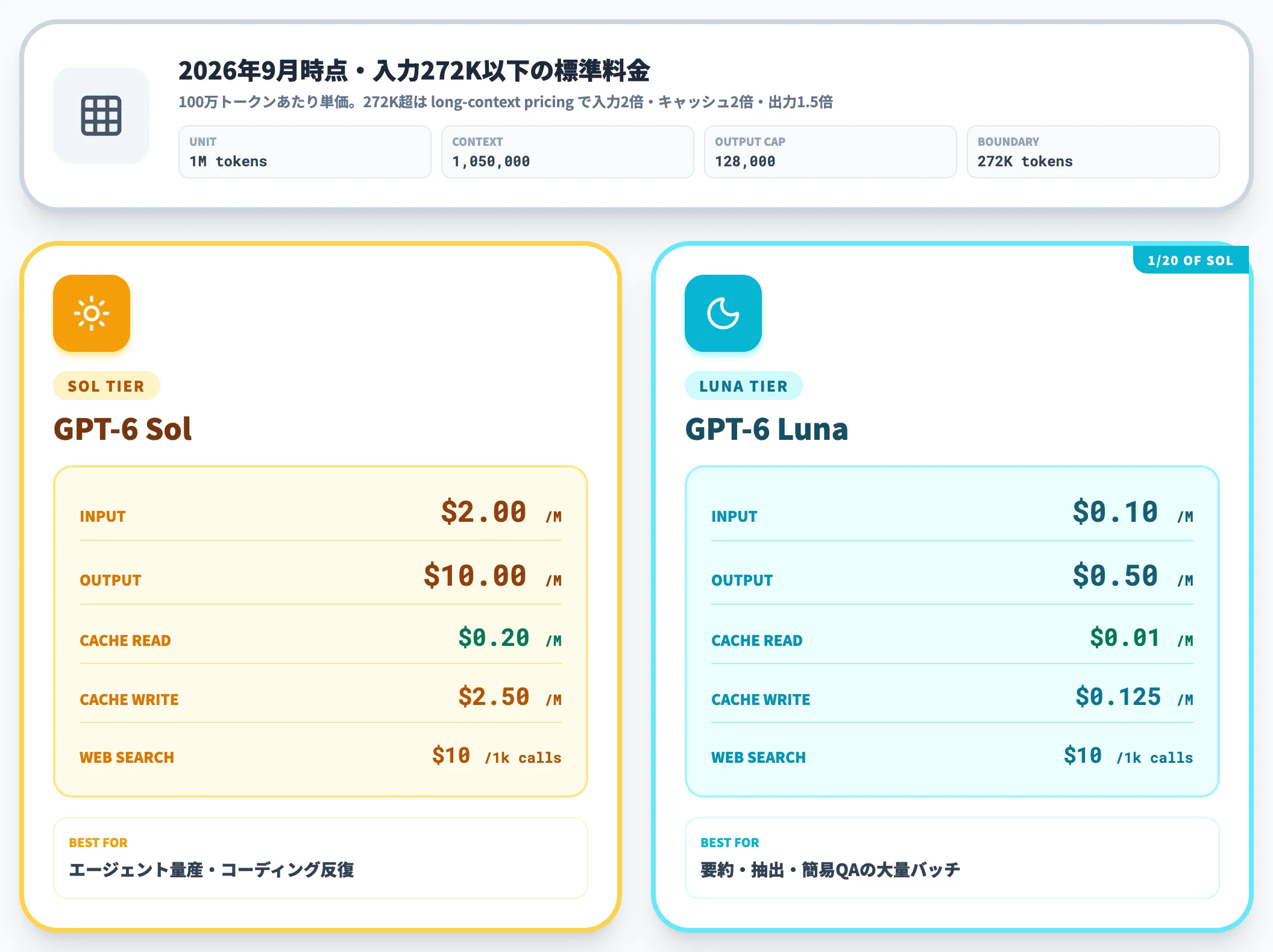Click the INPUT label in the Sol card
The width and height of the screenshot is (1273, 952).
[x=102, y=517]
